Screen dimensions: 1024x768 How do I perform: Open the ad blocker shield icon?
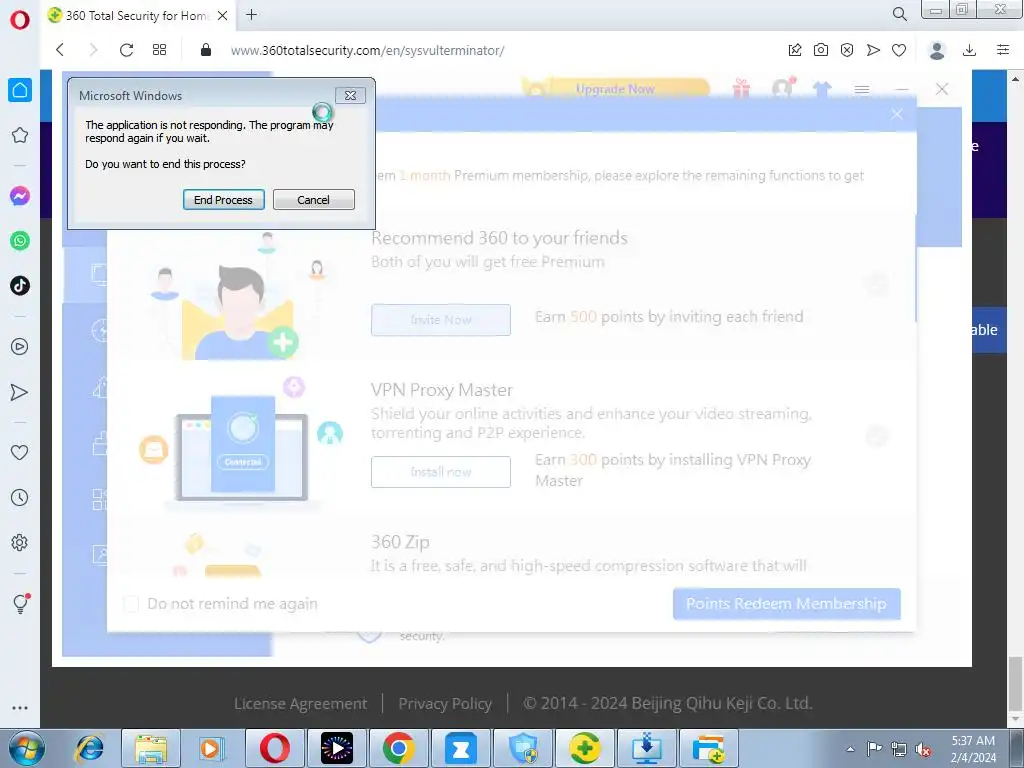tap(847, 50)
